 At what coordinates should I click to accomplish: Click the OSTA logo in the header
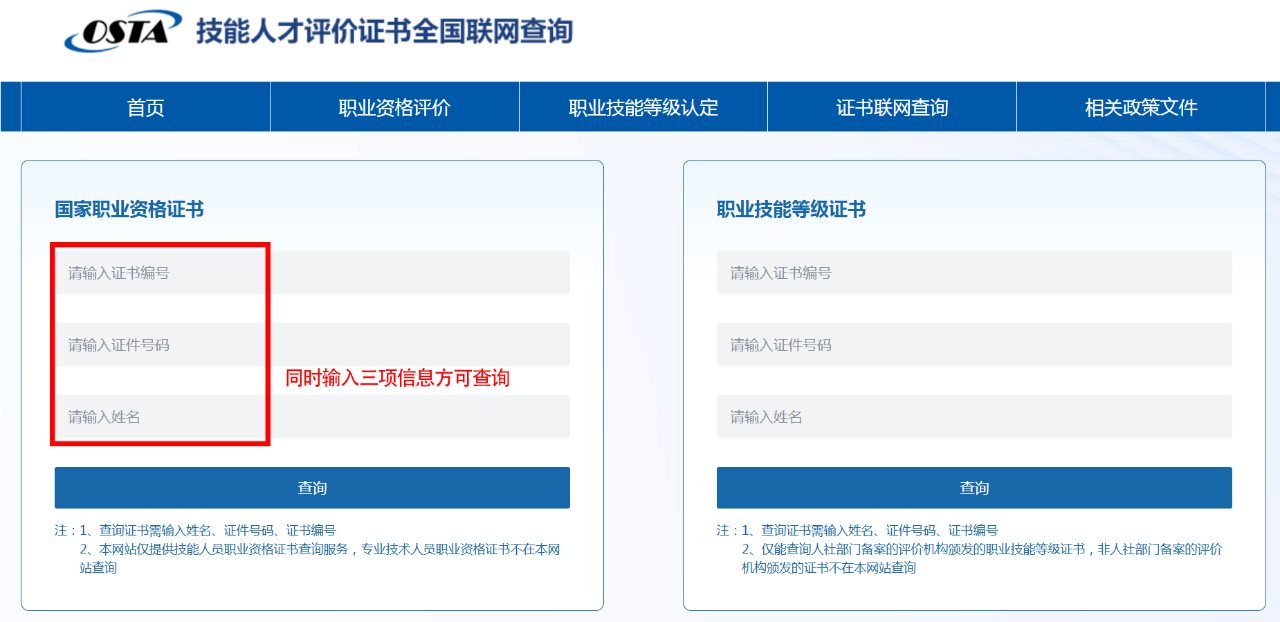(x=122, y=31)
